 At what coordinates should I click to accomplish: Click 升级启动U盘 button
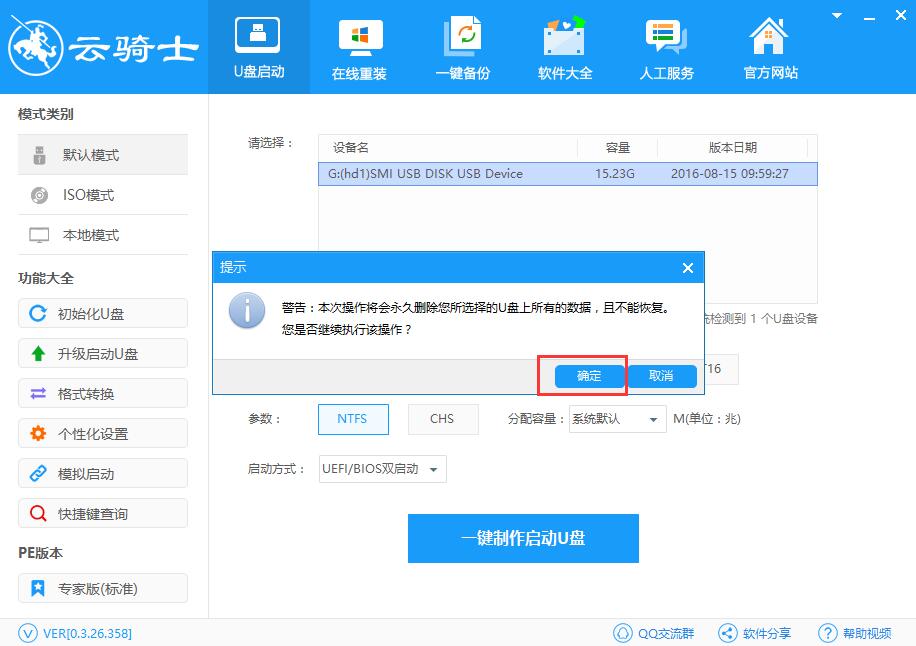[103, 353]
